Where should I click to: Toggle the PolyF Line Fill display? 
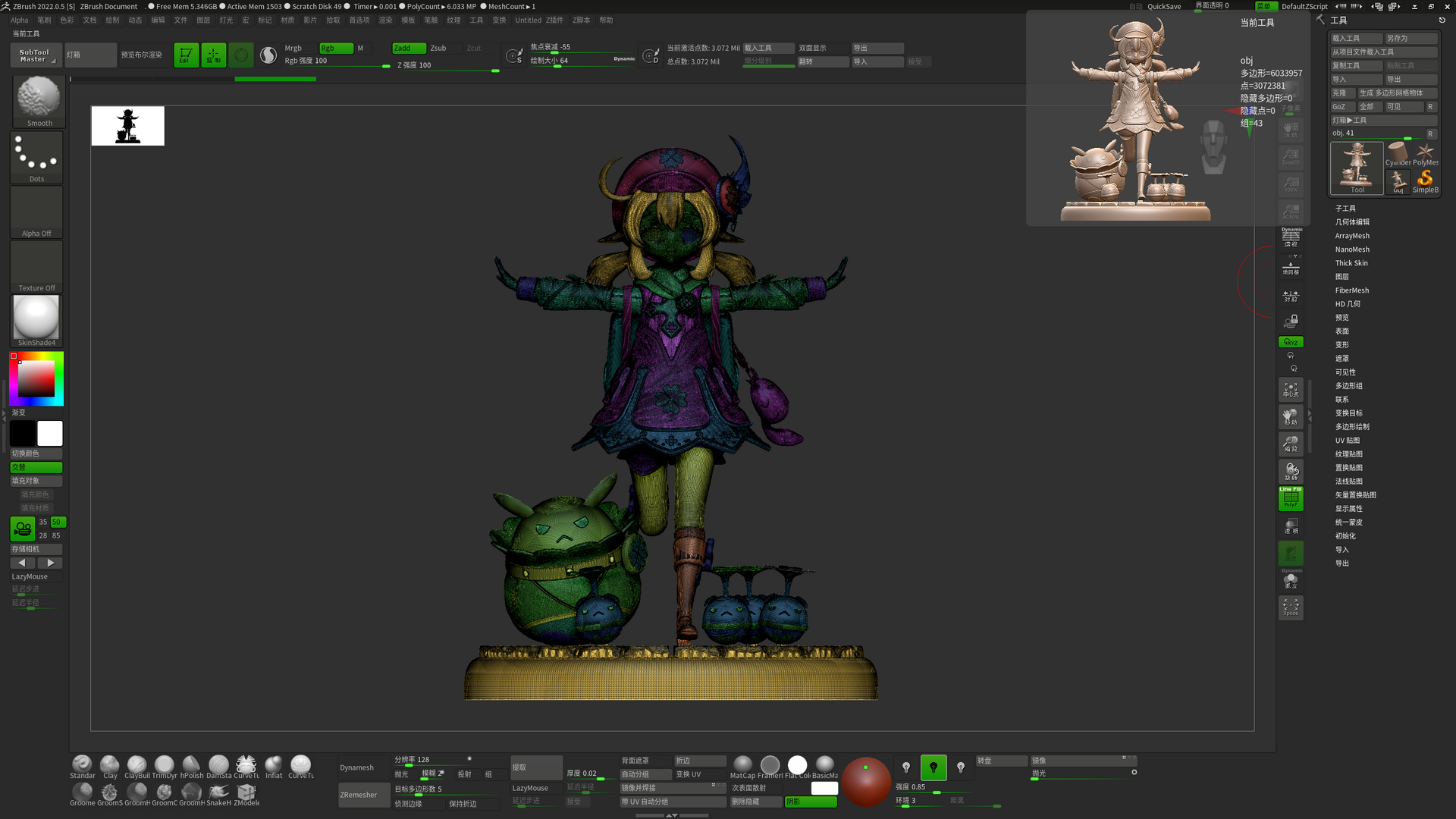coord(1291,498)
